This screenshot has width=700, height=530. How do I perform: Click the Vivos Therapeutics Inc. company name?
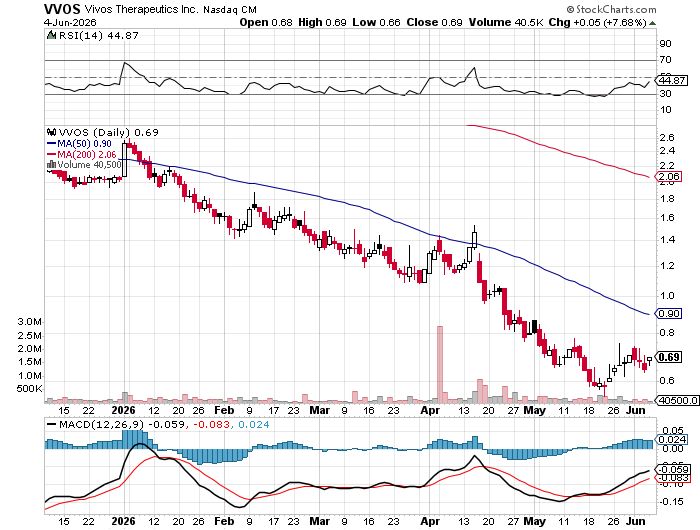point(142,9)
